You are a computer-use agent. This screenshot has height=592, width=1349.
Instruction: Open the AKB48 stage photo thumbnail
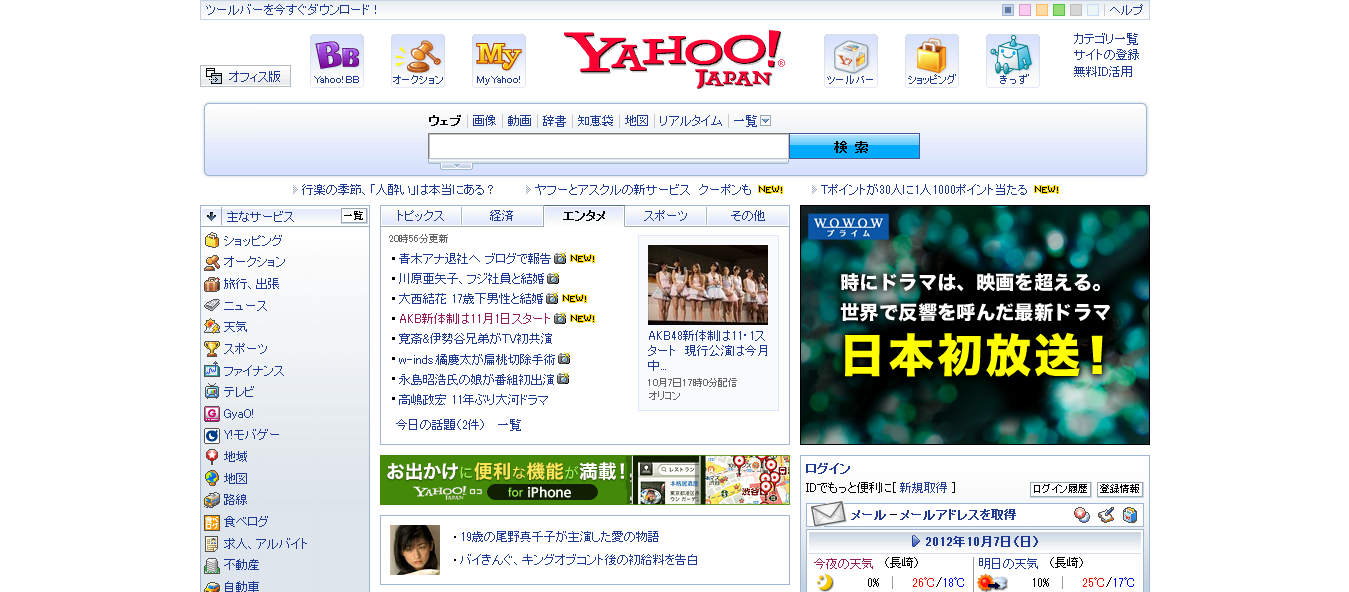[708, 285]
